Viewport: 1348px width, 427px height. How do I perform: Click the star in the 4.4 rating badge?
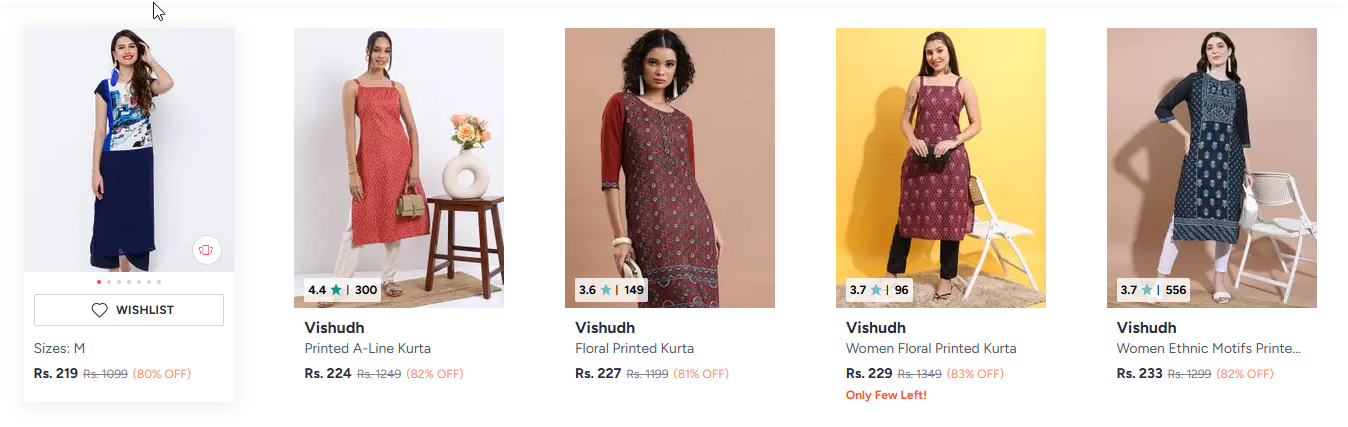(336, 290)
